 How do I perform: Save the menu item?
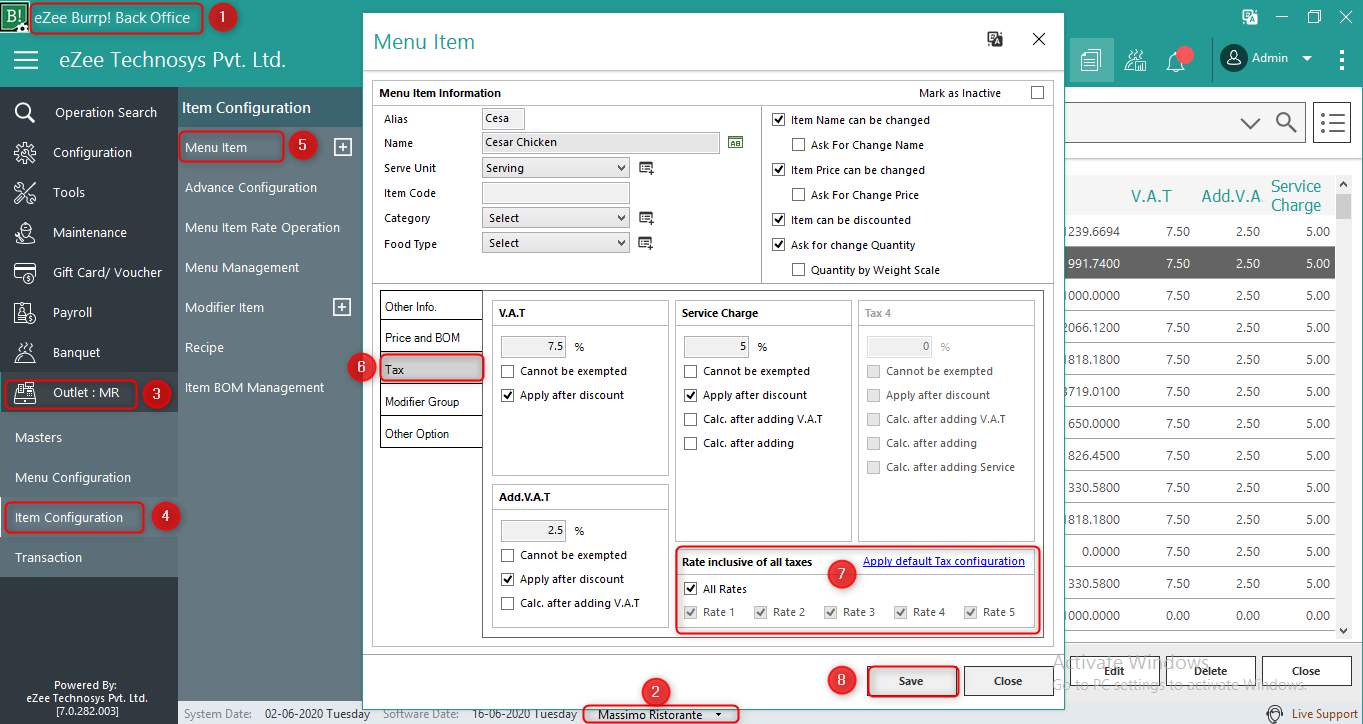(x=911, y=681)
